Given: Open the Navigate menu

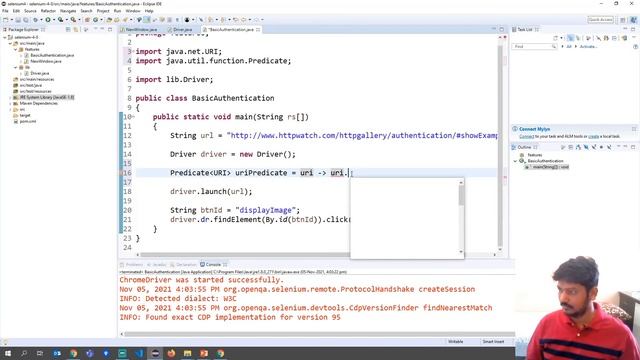Looking at the screenshot, I should pyautogui.click(x=68, y=11).
